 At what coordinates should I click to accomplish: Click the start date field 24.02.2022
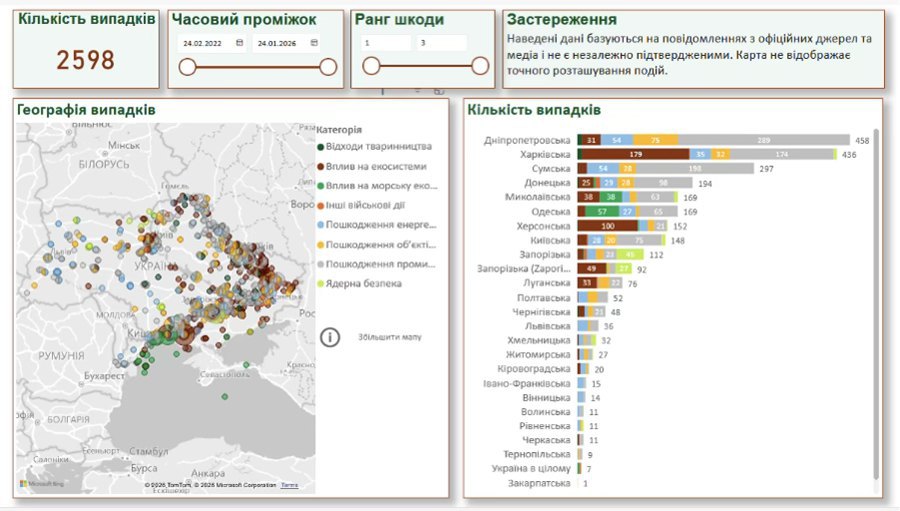coord(204,43)
